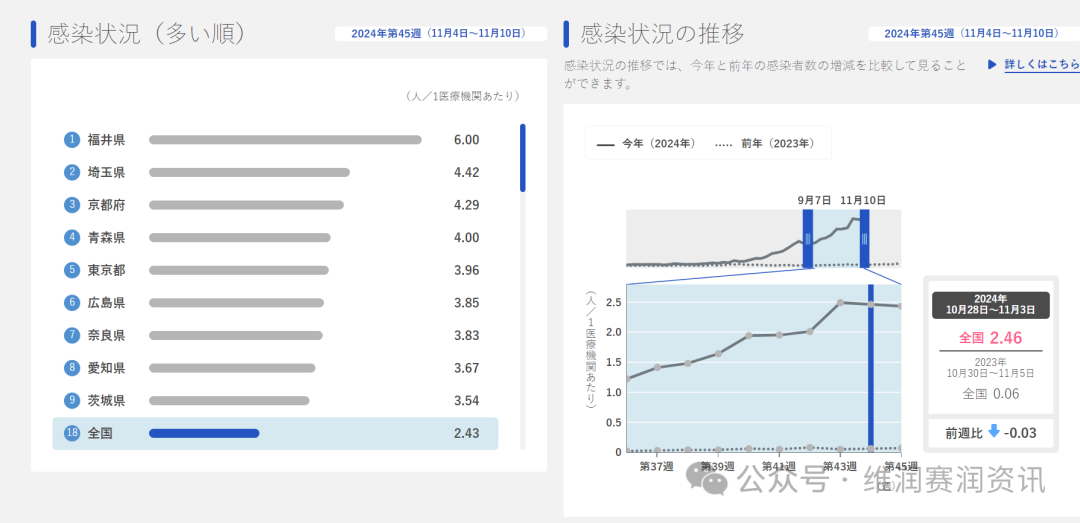1080x523 pixels.
Task: Click the value 6.00
Action: (x=466, y=140)
